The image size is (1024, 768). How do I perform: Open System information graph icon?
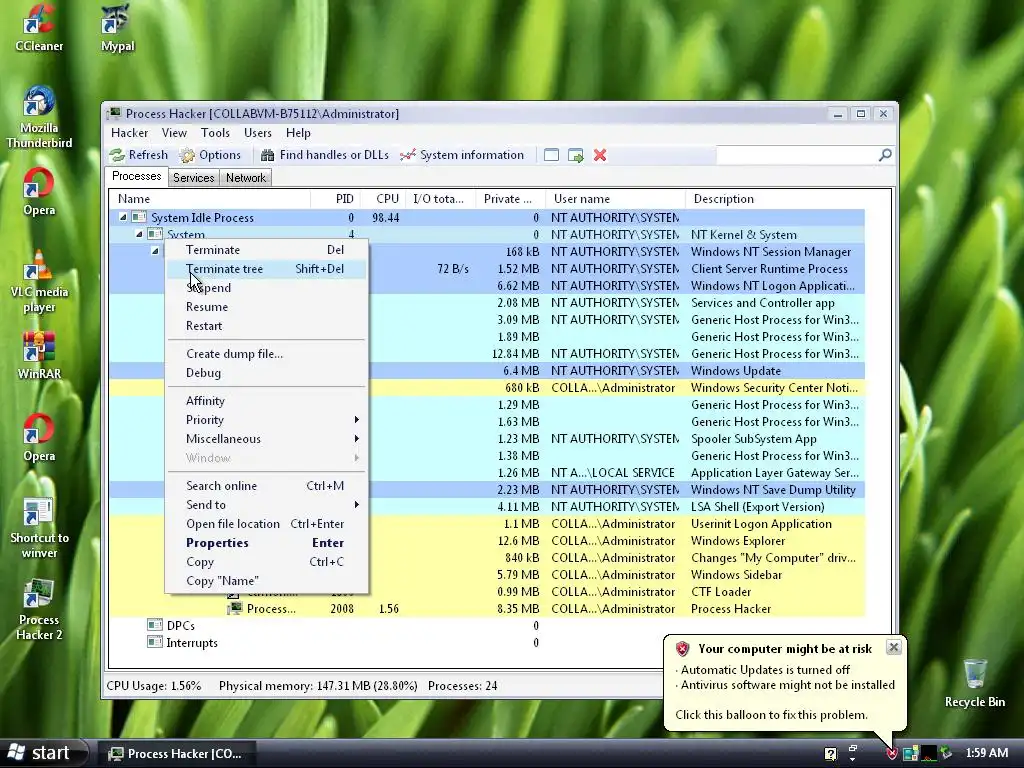408,155
